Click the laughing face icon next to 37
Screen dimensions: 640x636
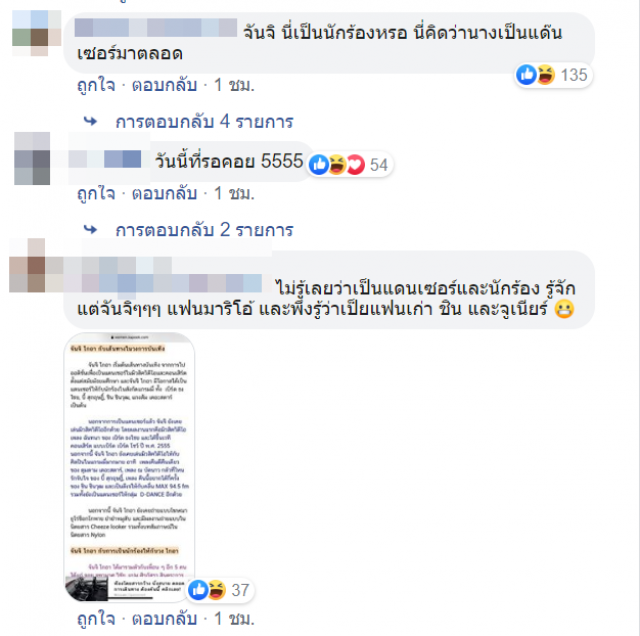(217, 590)
